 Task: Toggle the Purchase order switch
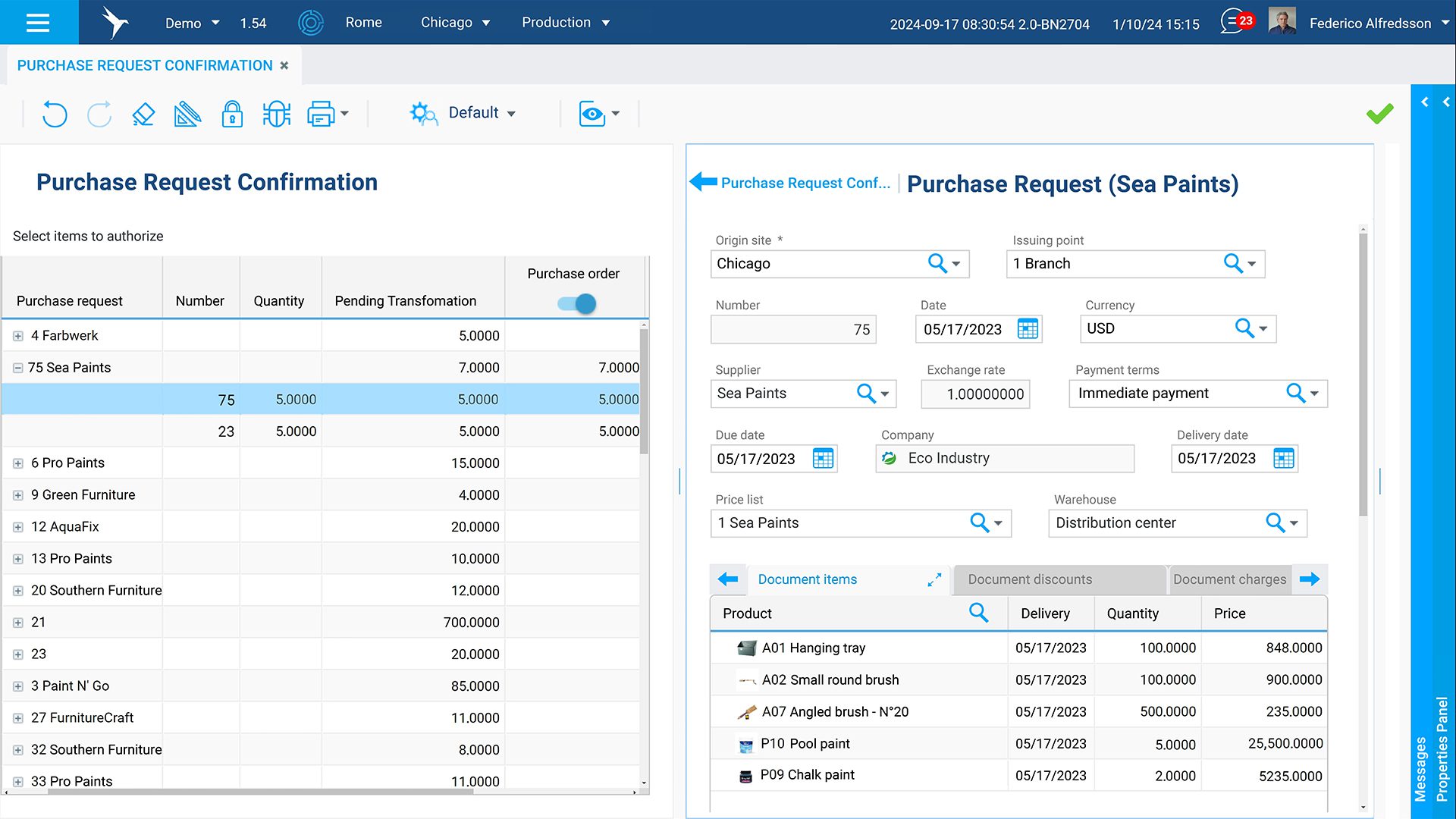(577, 304)
